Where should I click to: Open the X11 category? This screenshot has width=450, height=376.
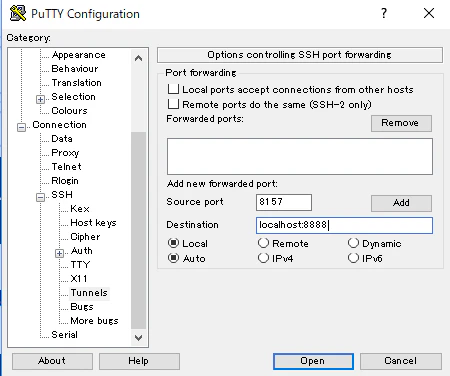(79, 279)
